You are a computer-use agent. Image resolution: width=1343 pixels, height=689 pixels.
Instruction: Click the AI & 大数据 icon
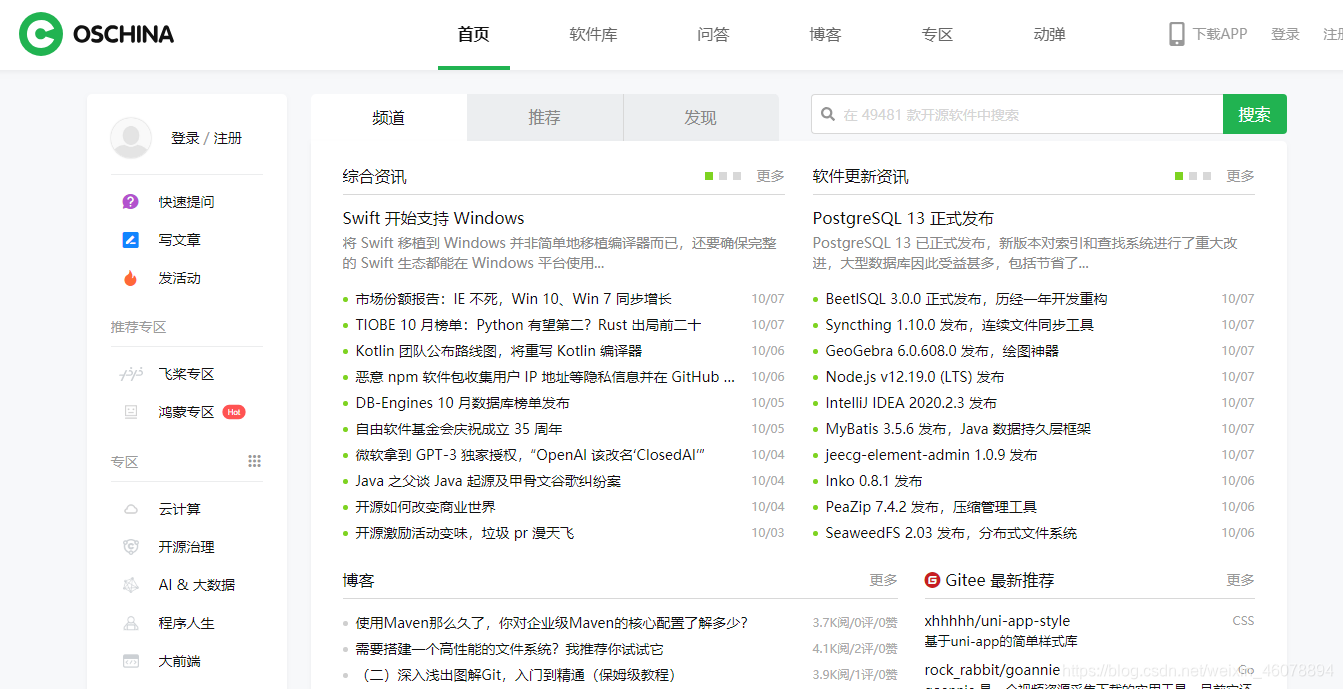coord(131,585)
